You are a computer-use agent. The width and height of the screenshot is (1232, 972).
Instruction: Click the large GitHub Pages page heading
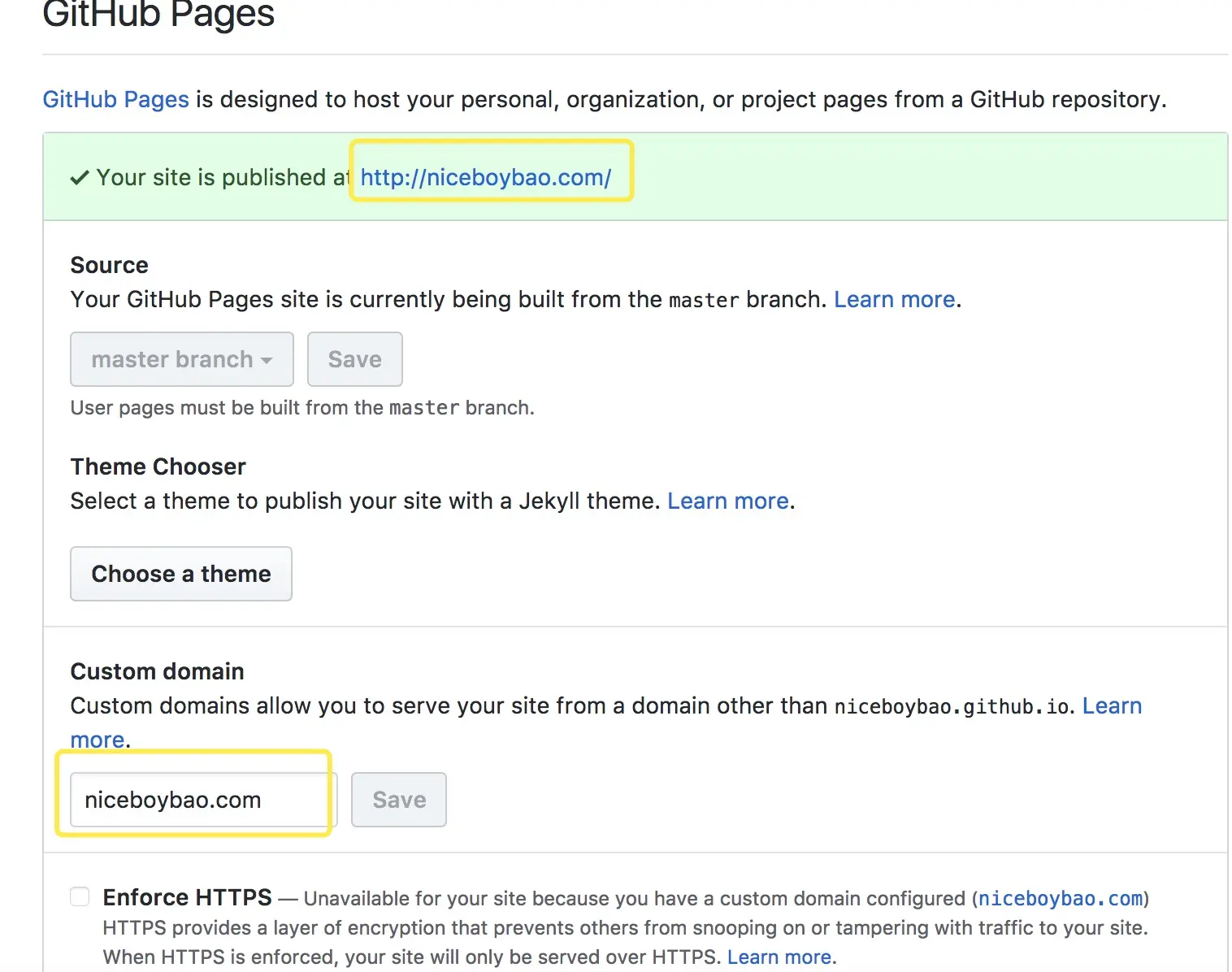158,15
